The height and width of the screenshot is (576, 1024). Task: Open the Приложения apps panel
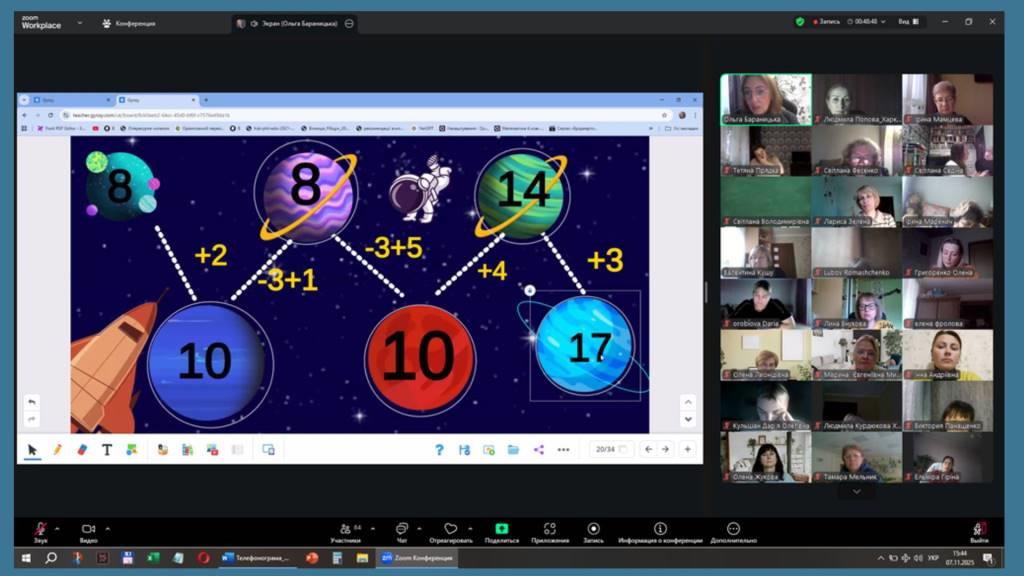tap(550, 530)
